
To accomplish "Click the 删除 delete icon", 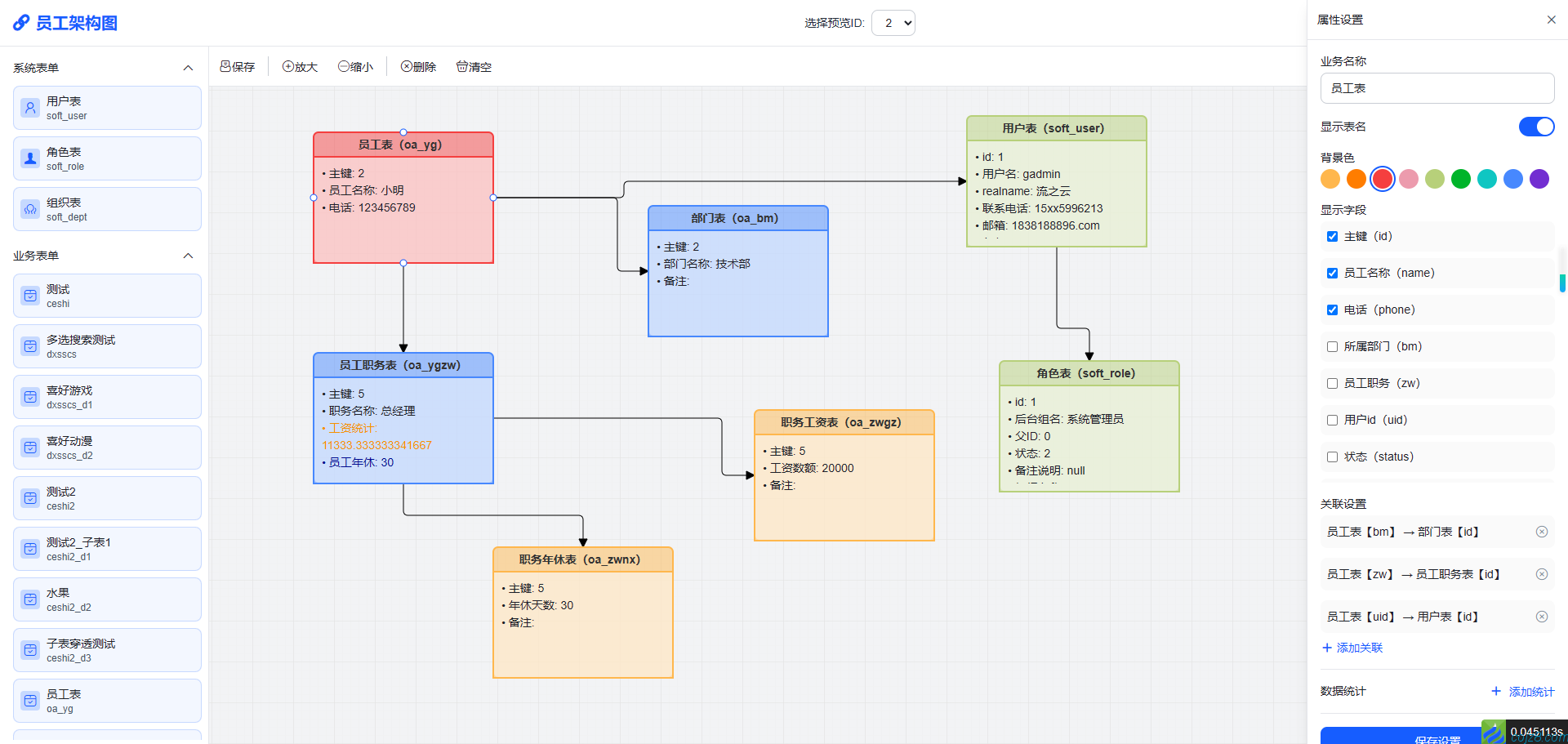I will tap(405, 66).
